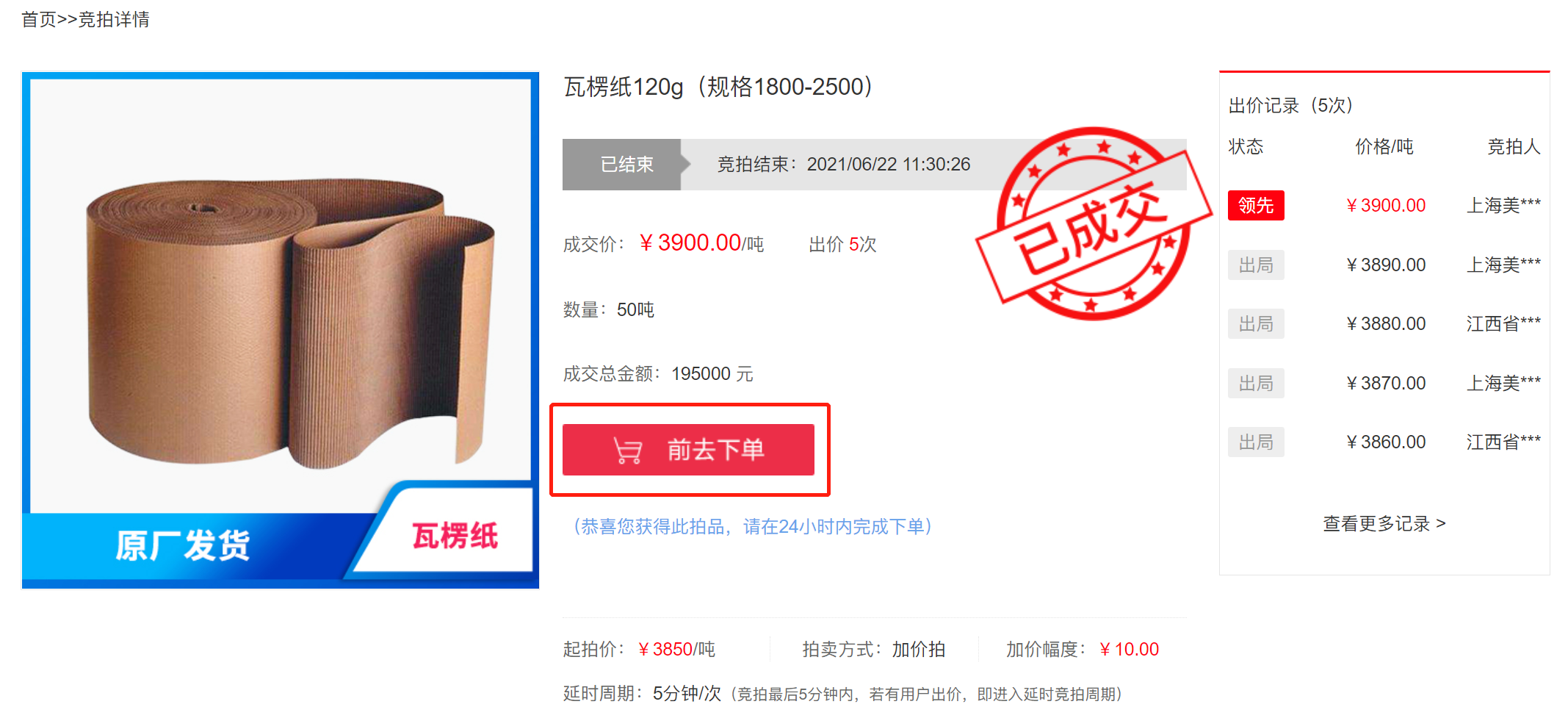Image resolution: width=1568 pixels, height=718 pixels.
Task: Click the 原厂发货 banner on image
Action: tap(183, 545)
